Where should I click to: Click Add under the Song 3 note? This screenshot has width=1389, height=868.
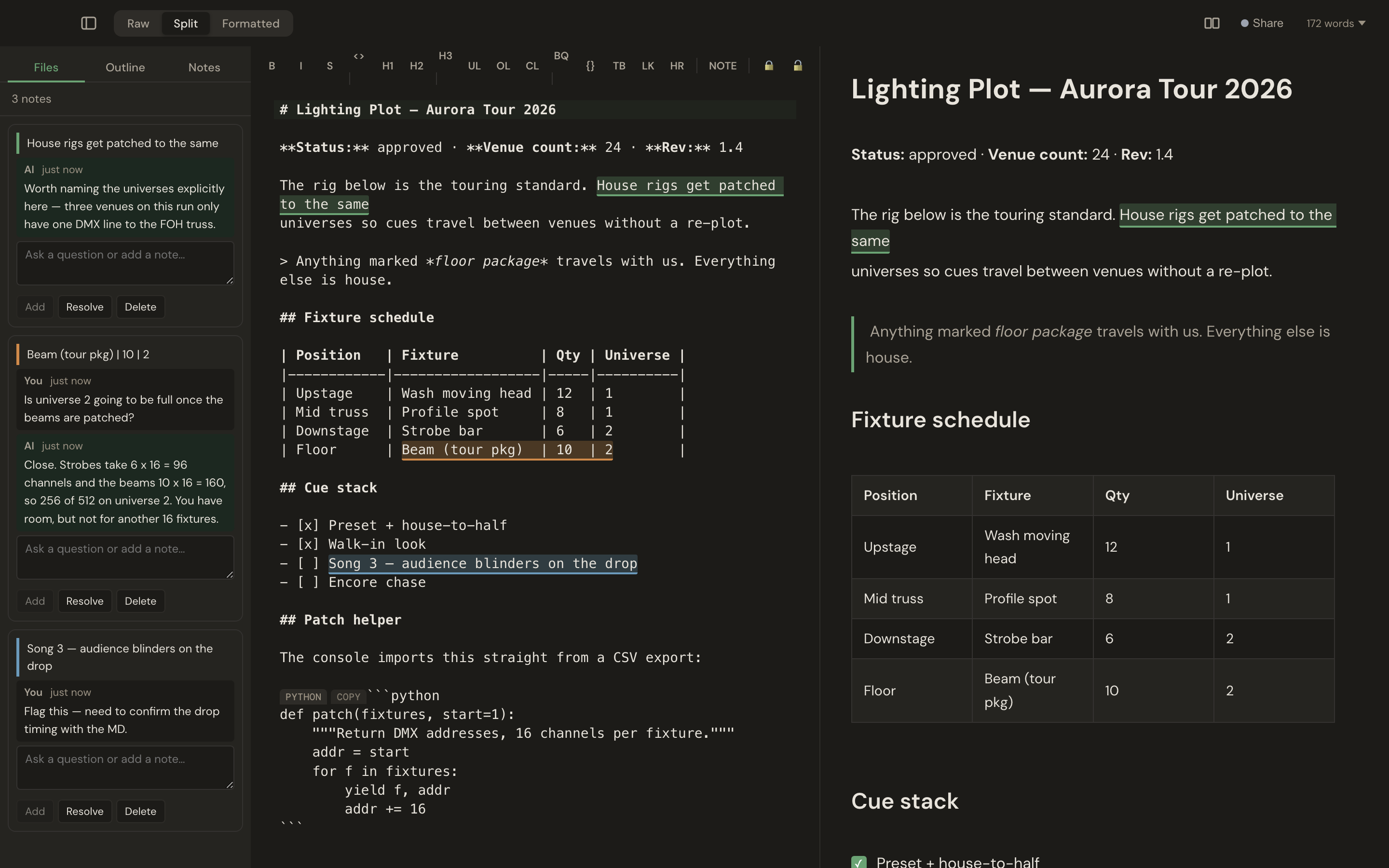[35, 811]
